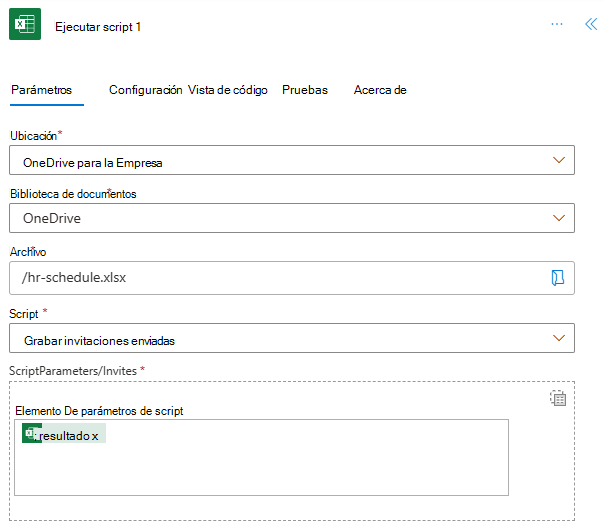The image size is (604, 530).
Task: Open the file picker icon in Archivo
Action: click(x=557, y=278)
